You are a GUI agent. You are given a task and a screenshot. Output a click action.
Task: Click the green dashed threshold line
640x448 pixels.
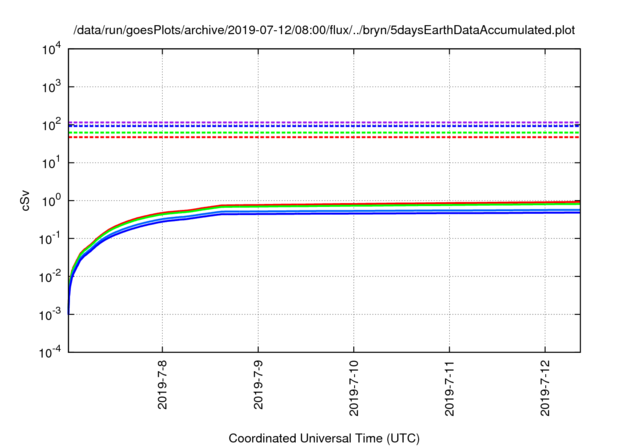click(x=324, y=133)
